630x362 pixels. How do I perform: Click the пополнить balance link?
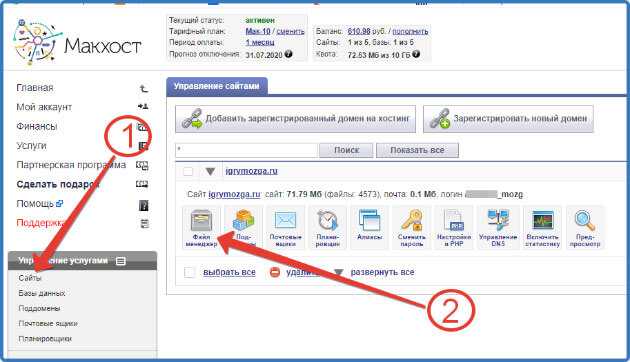point(410,31)
